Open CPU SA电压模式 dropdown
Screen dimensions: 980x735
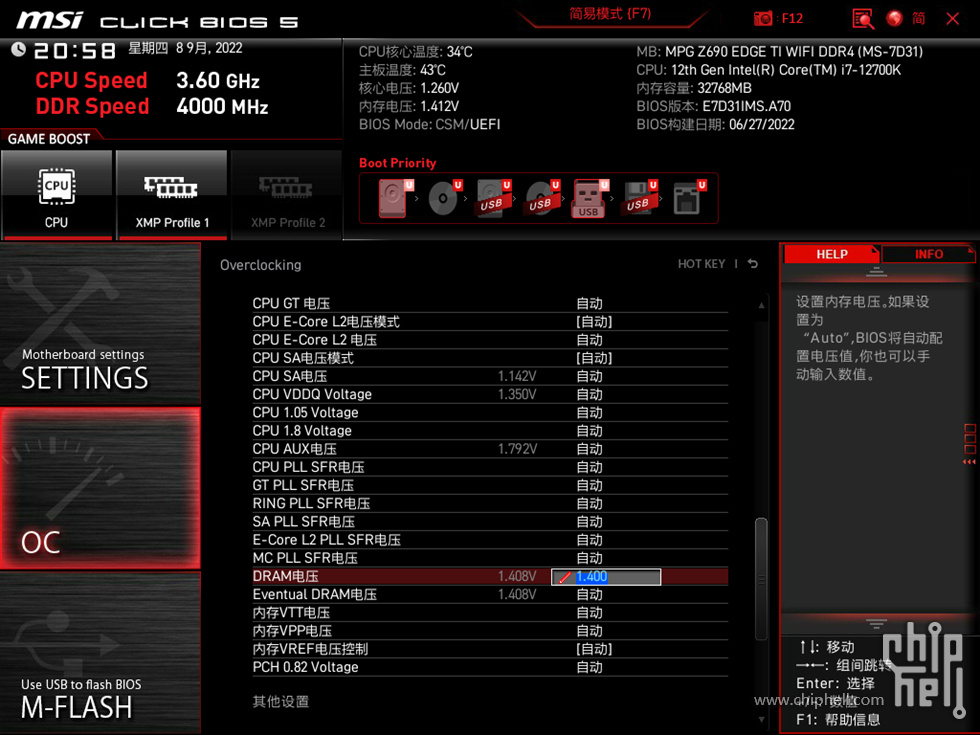pos(594,358)
